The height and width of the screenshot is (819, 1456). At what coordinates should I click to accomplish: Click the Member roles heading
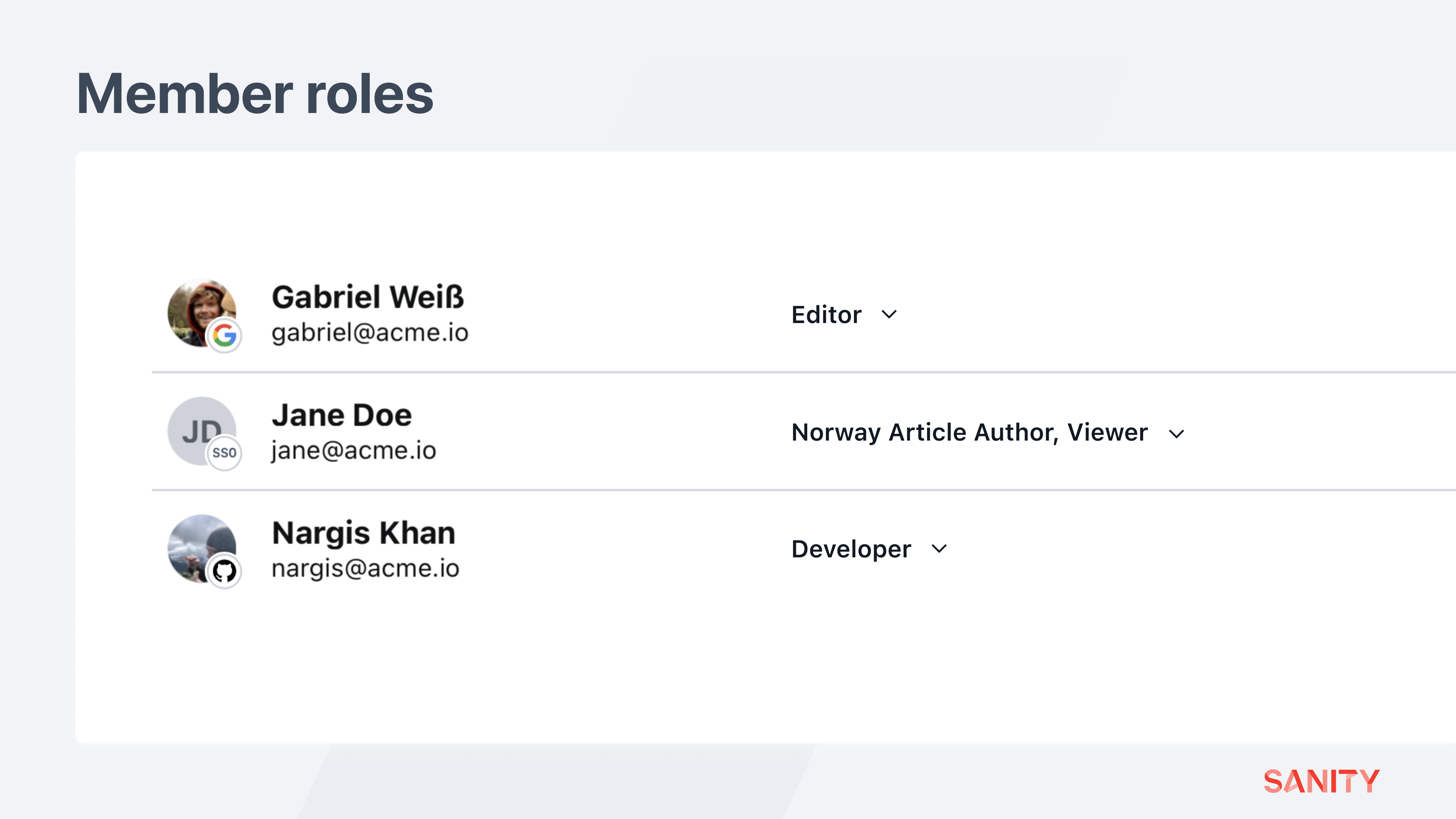pyautogui.click(x=254, y=94)
